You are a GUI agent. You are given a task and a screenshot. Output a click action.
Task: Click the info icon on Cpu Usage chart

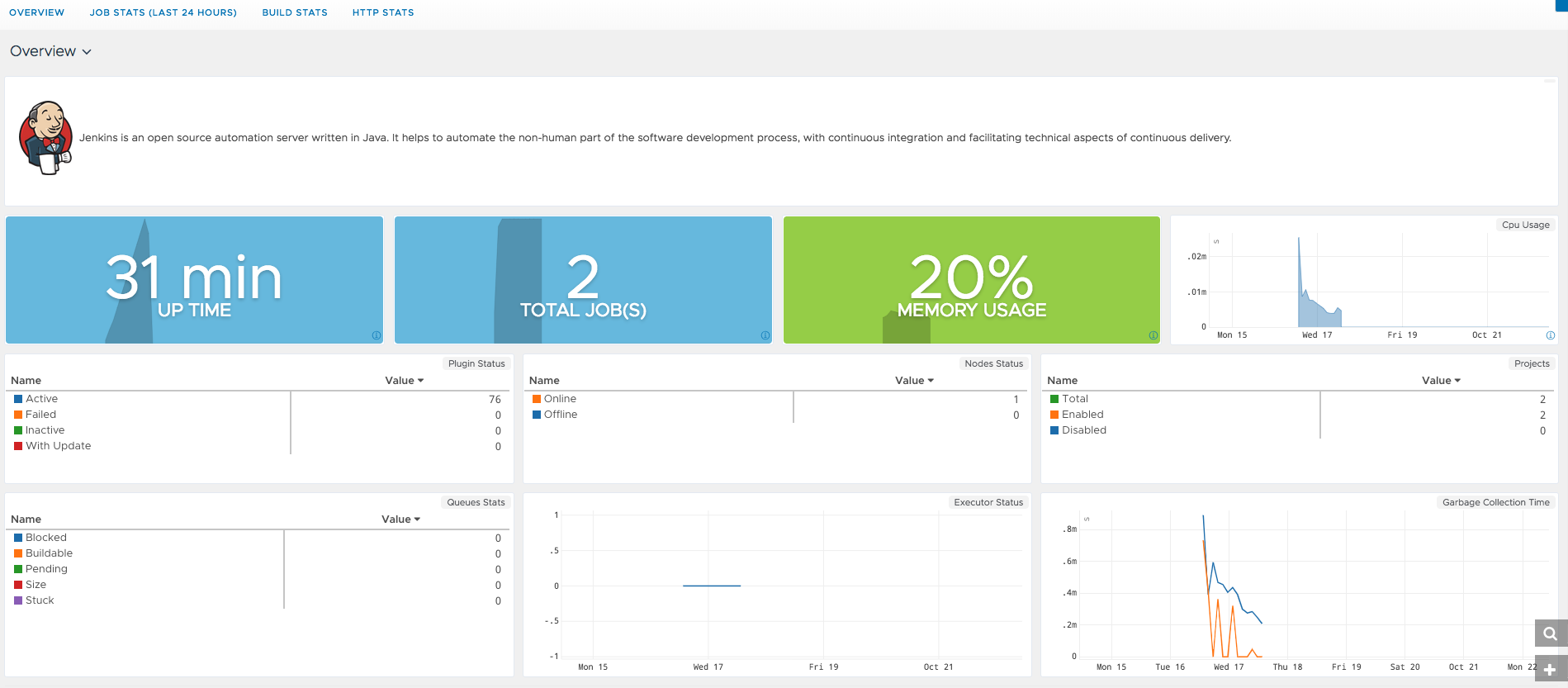click(1551, 335)
